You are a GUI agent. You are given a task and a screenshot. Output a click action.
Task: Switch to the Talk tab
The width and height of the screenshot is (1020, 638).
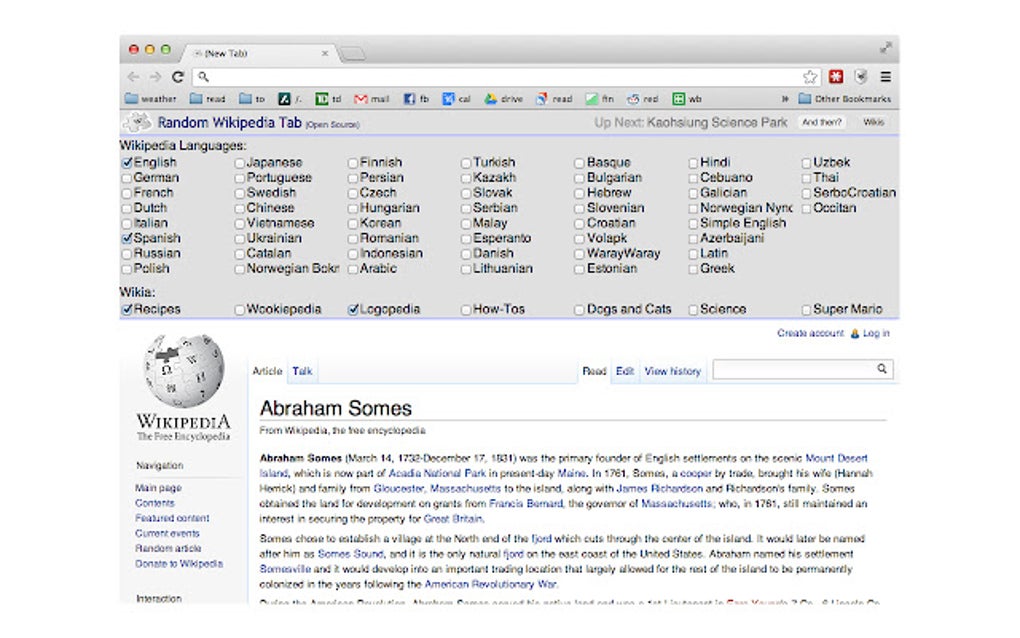302,371
